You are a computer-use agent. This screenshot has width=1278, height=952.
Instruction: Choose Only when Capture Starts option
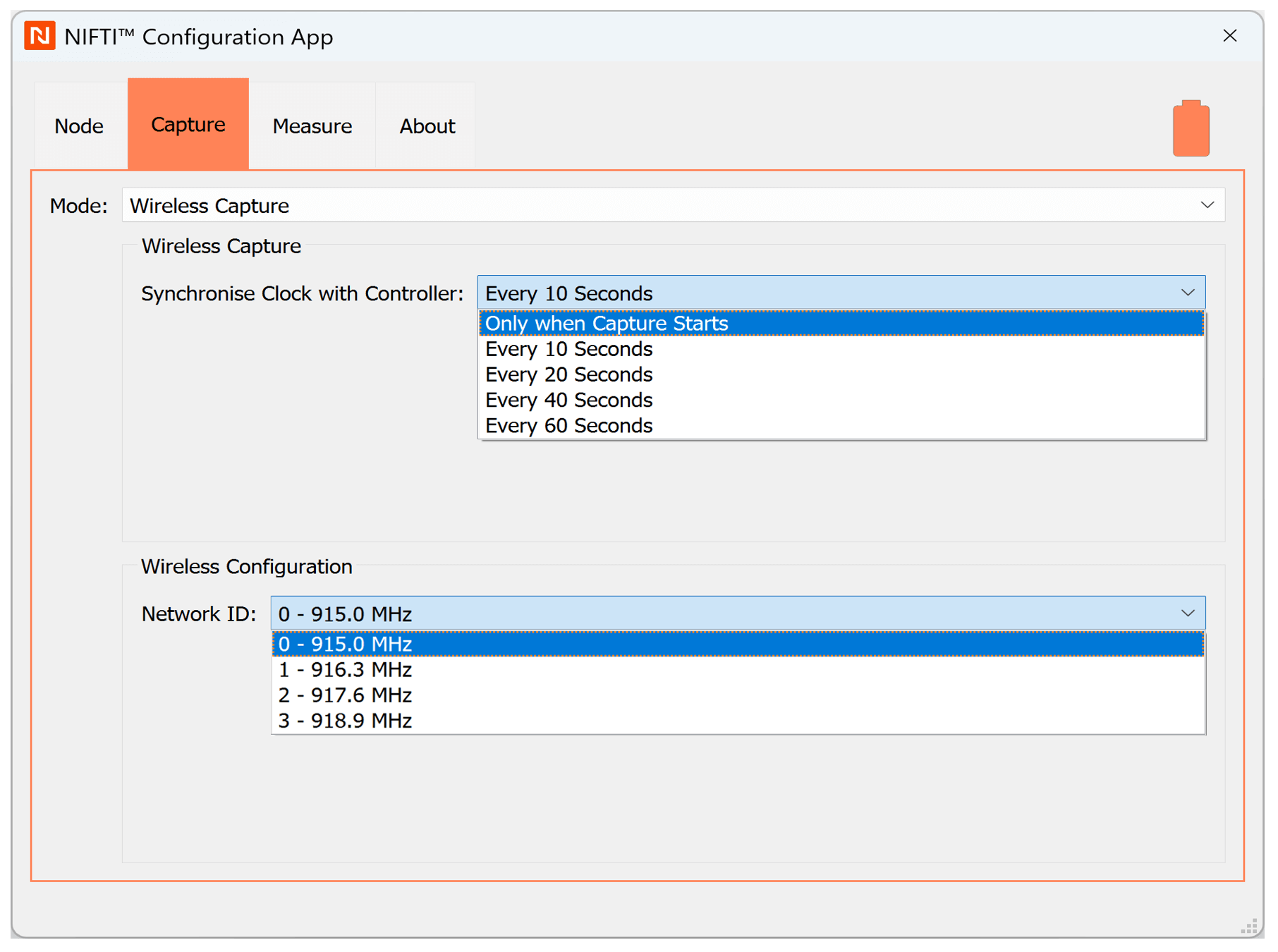pyautogui.click(x=841, y=323)
